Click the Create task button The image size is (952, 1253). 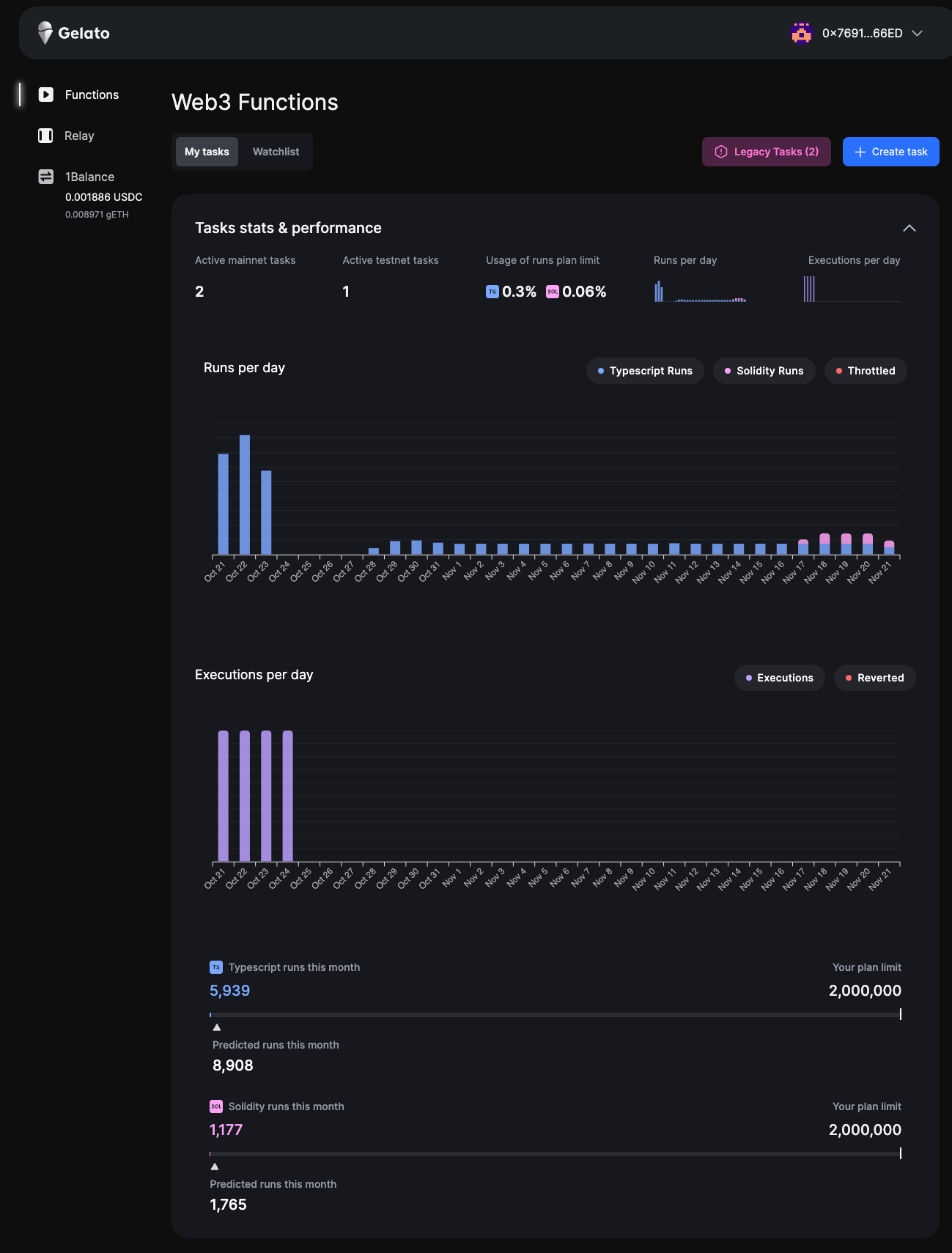tap(891, 152)
